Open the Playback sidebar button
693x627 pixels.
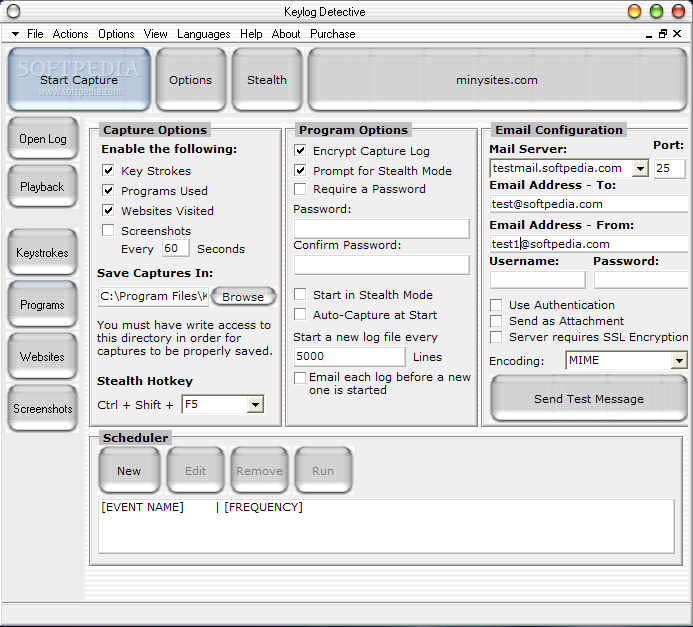[x=42, y=187]
